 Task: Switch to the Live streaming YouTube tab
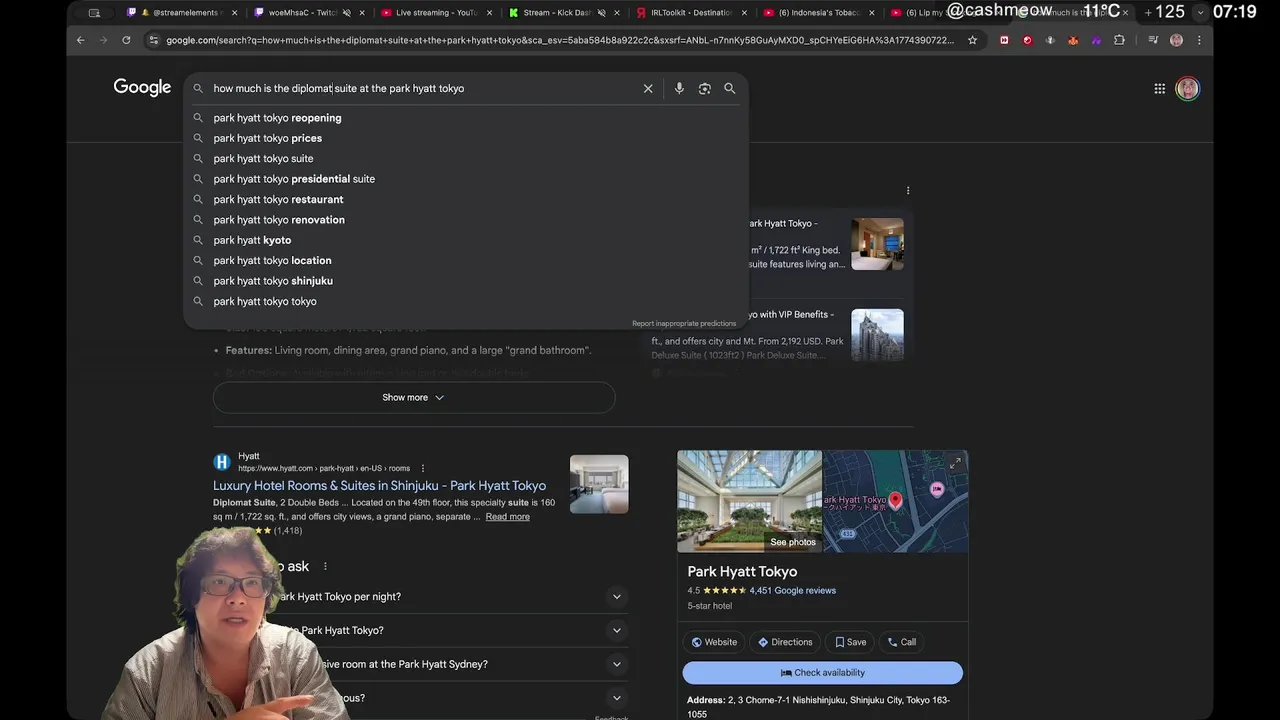pos(435,13)
